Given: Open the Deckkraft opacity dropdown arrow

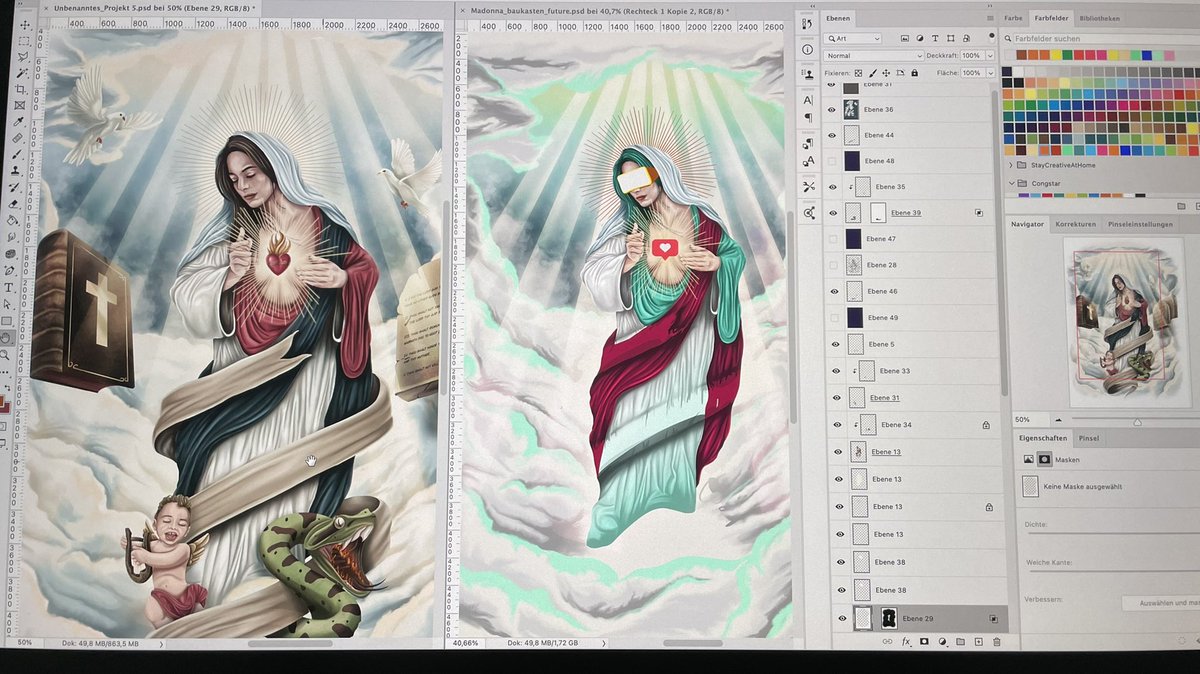Looking at the screenshot, I should click(988, 56).
